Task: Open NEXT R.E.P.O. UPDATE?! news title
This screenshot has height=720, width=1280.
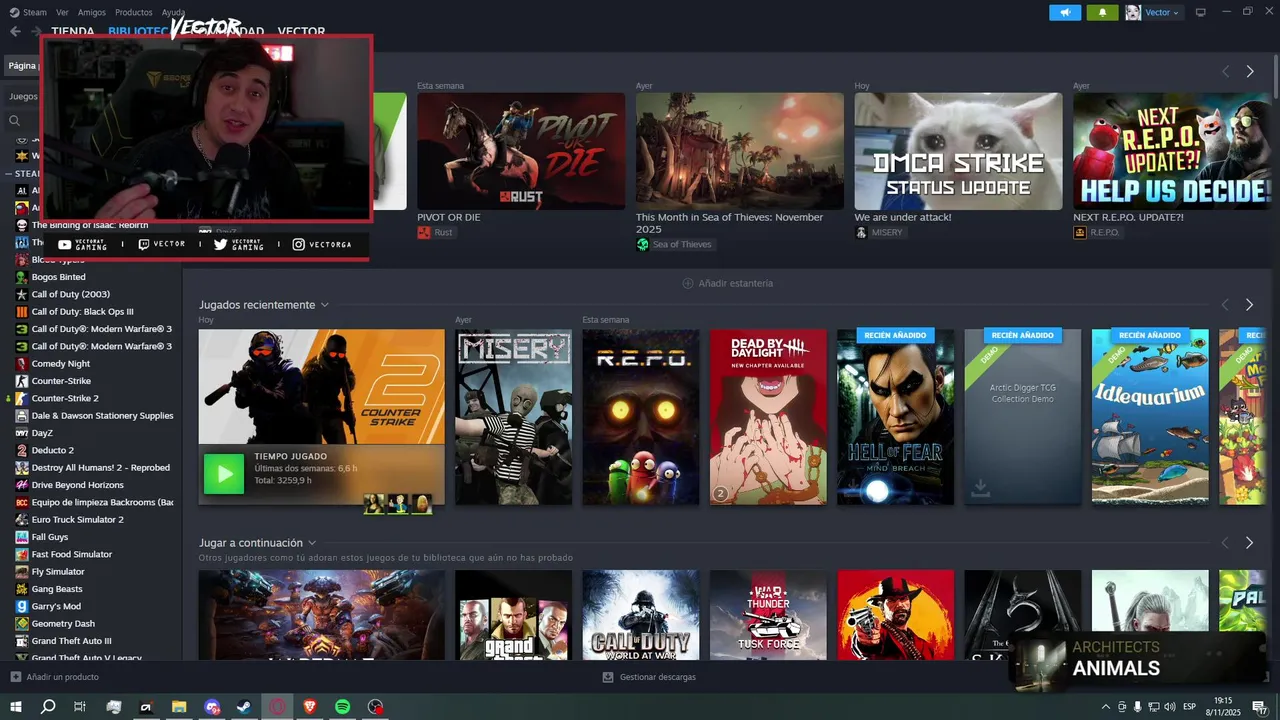Action: point(1128,217)
